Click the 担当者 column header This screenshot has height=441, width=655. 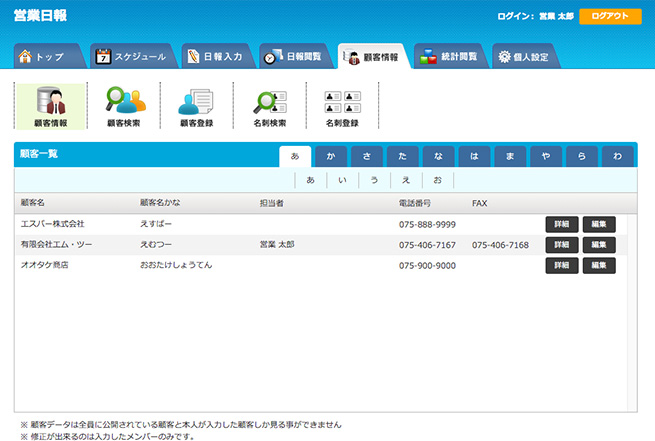[272, 203]
